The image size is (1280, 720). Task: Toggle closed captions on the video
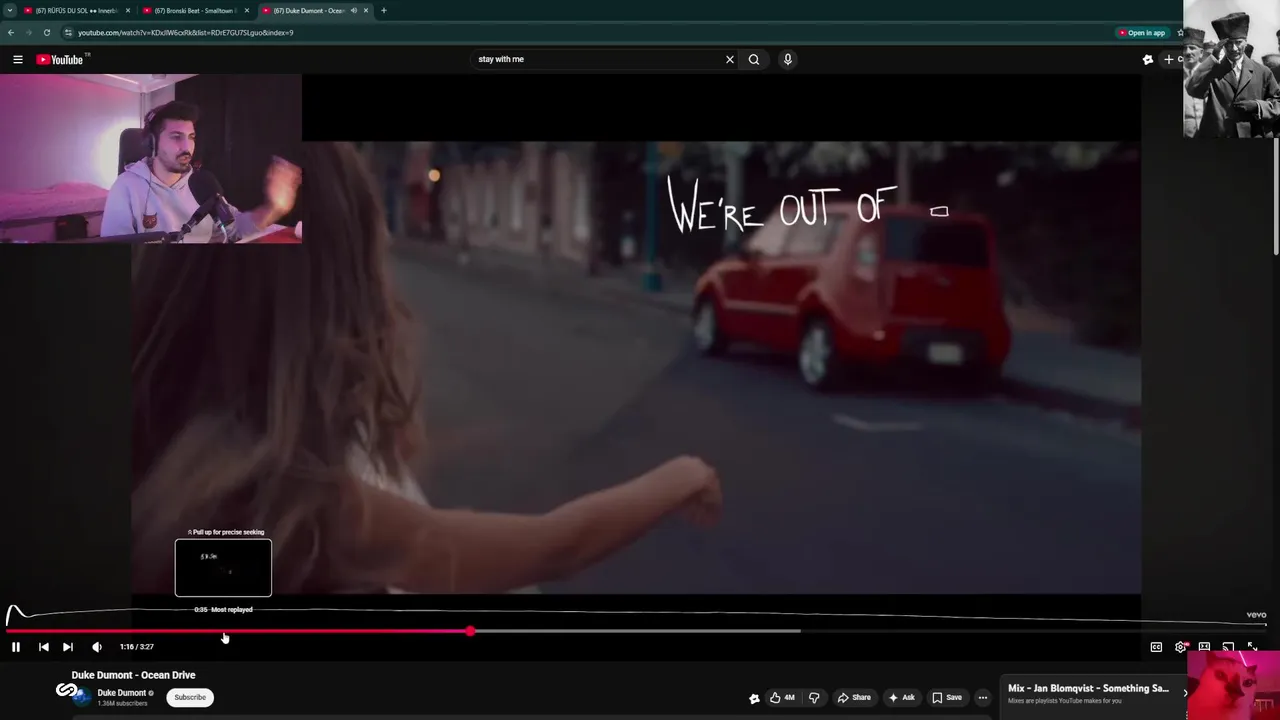pyautogui.click(x=1156, y=647)
